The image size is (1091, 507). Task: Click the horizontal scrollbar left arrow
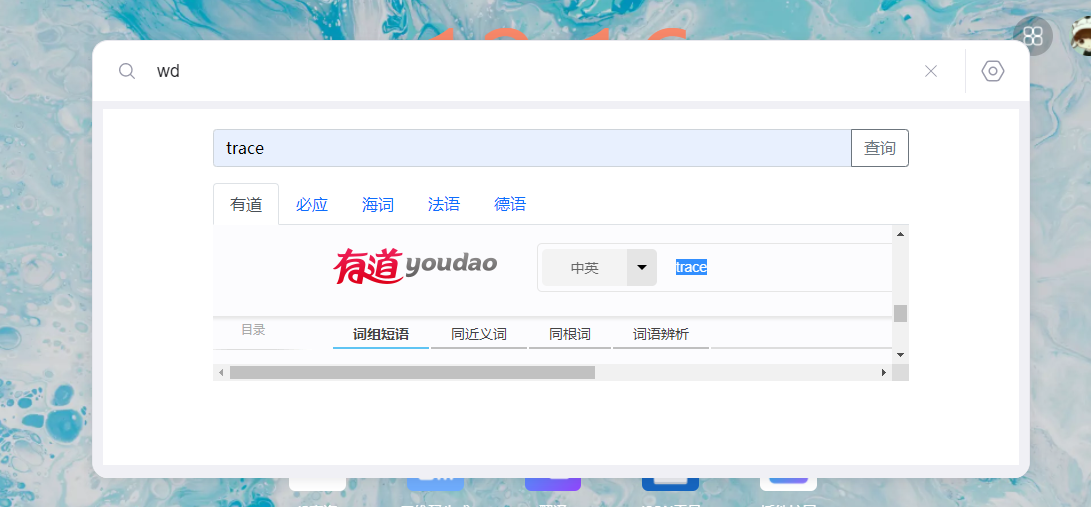(221, 373)
